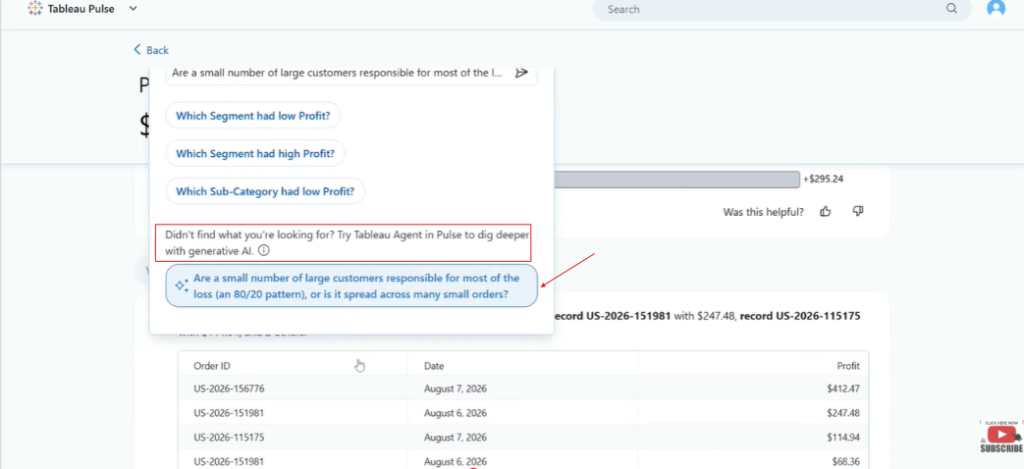1024x469 pixels.
Task: Click the thumbs down icon
Action: click(x=859, y=211)
